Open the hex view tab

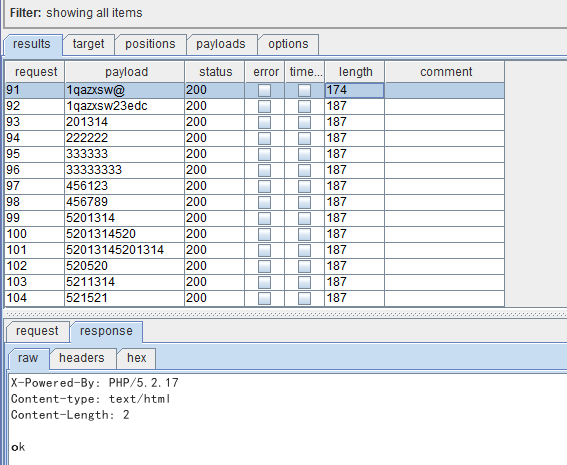[136, 358]
